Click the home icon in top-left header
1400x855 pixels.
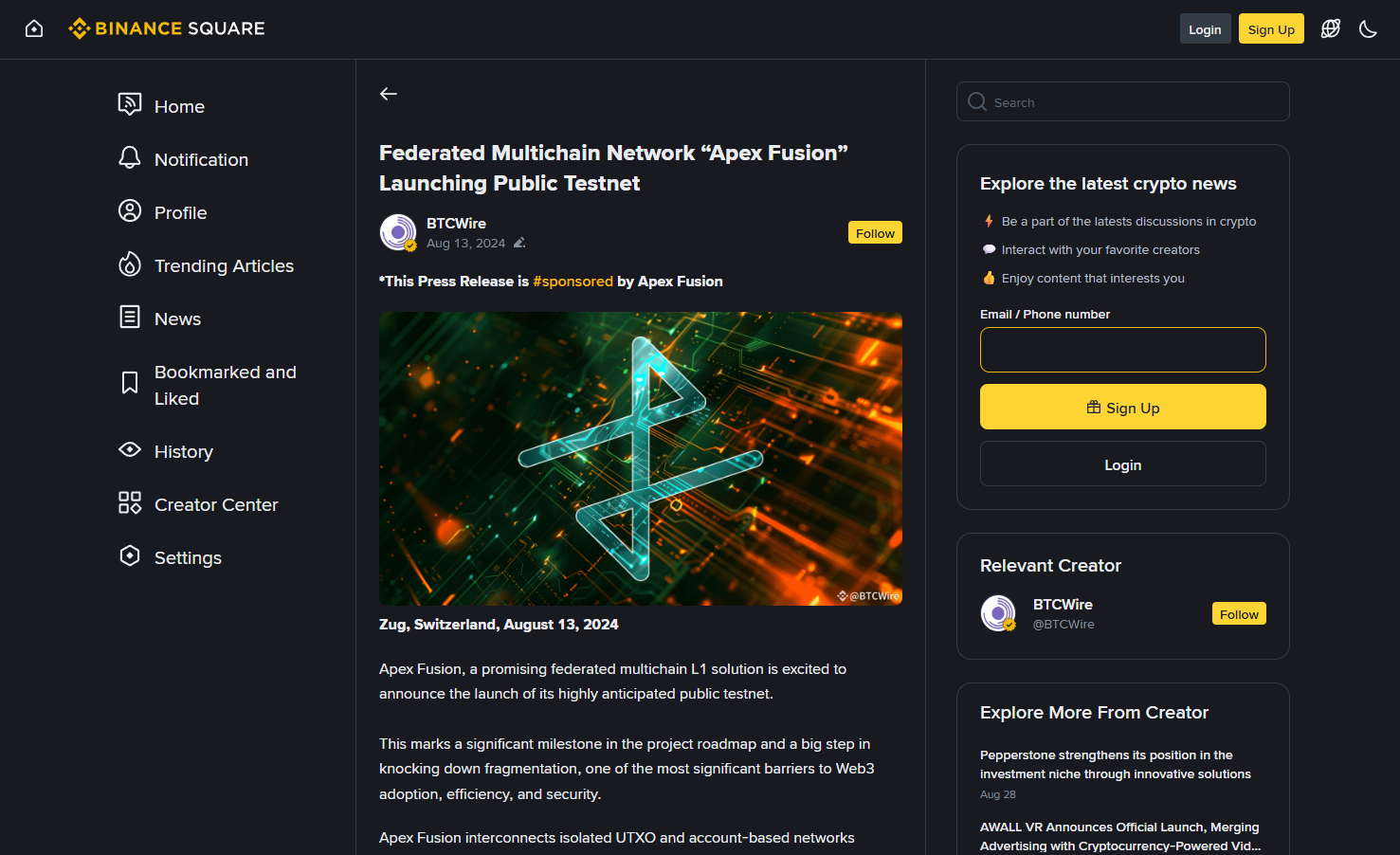(34, 28)
